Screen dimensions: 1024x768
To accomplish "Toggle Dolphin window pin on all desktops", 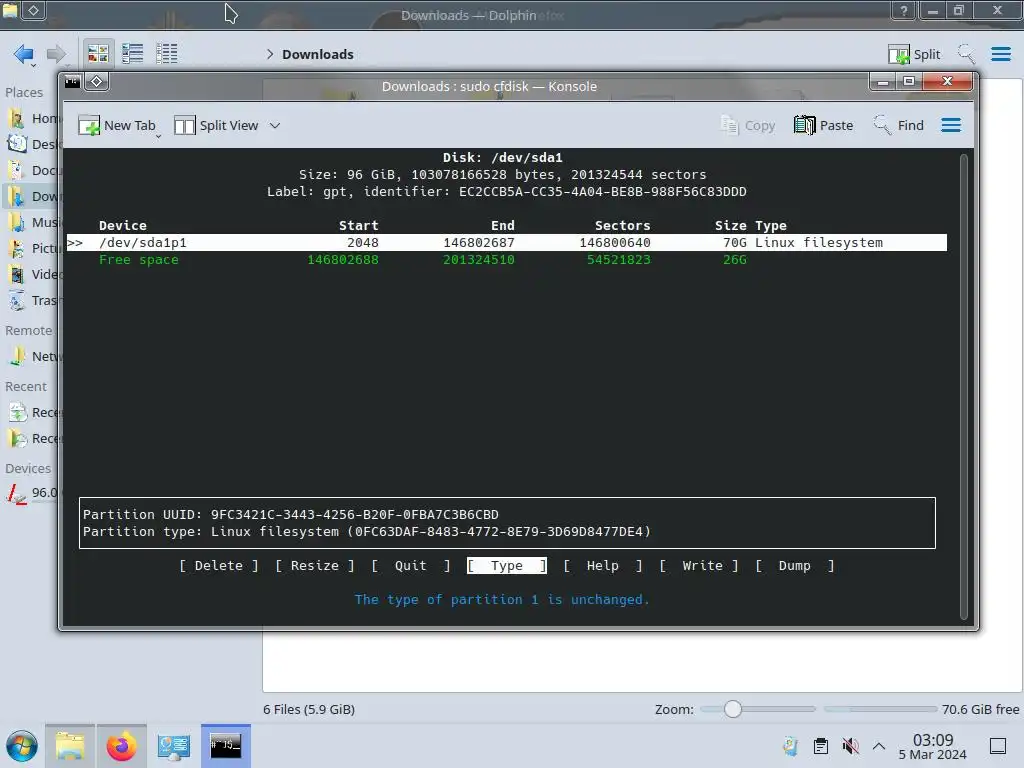I will [34, 10].
